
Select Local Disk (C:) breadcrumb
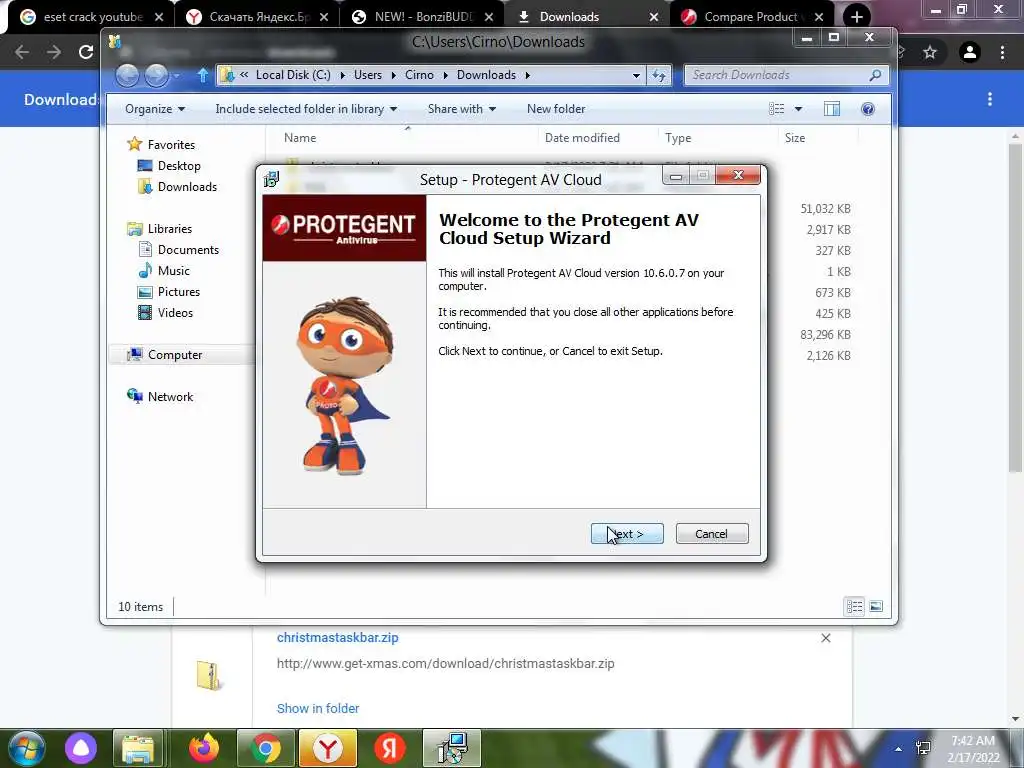293,75
